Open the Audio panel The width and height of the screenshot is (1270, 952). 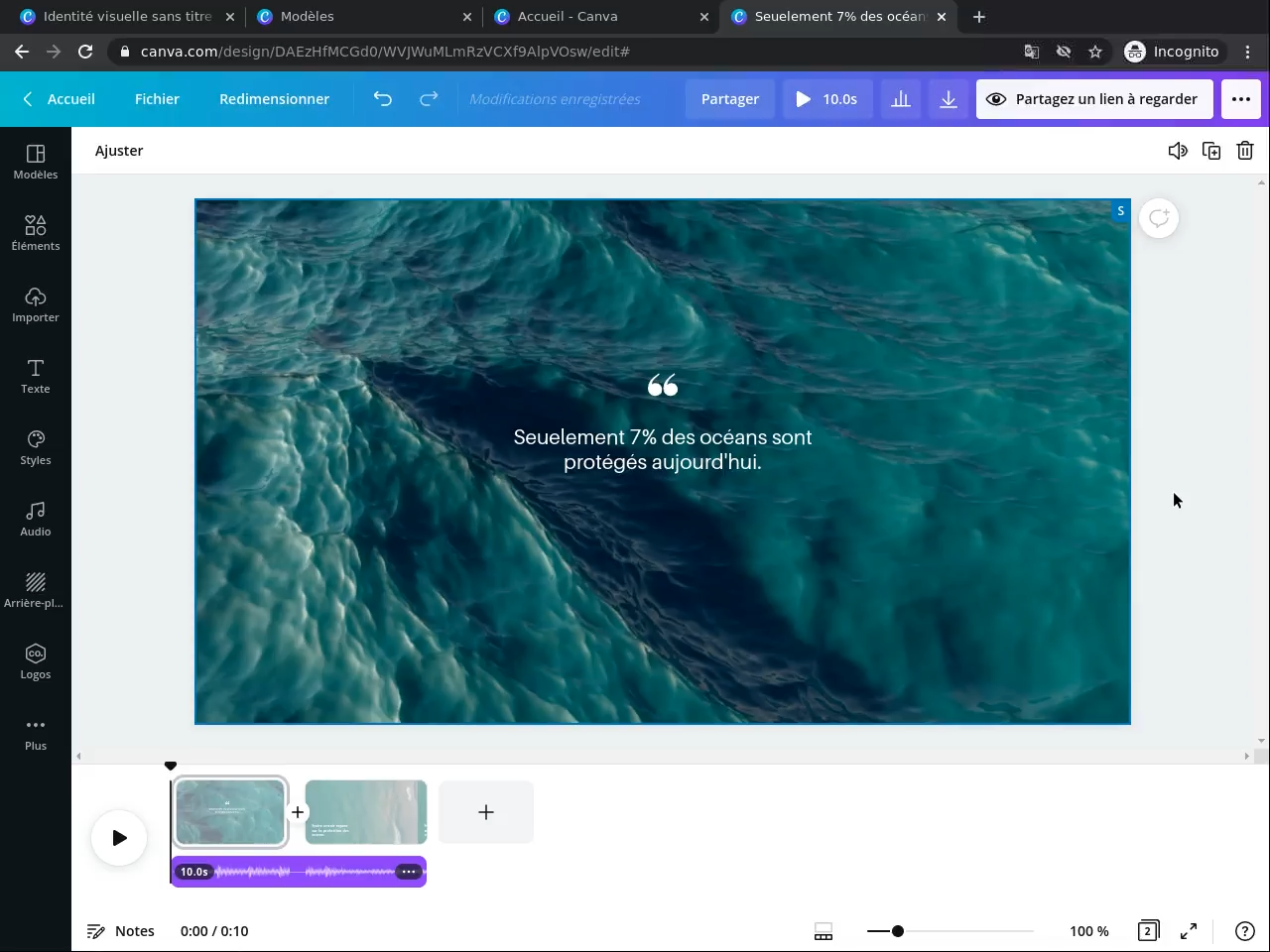(36, 519)
